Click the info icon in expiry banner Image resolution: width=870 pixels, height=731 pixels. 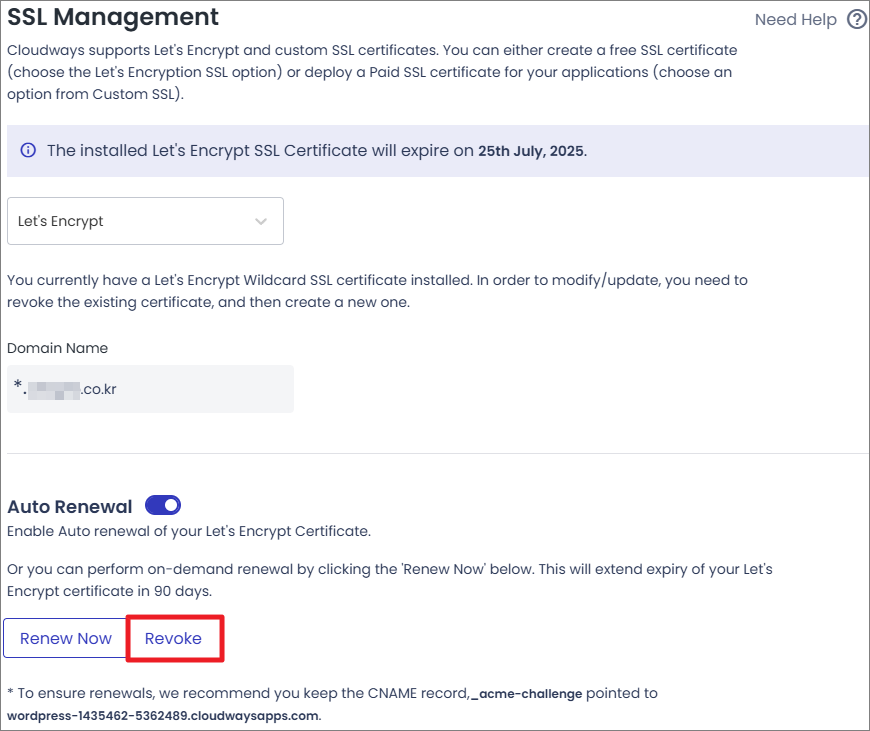coord(28,151)
